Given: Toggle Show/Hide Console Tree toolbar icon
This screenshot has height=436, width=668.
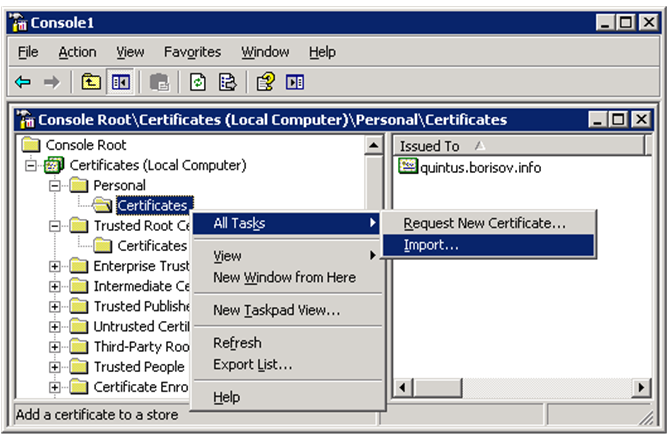Looking at the screenshot, I should click(x=120, y=82).
